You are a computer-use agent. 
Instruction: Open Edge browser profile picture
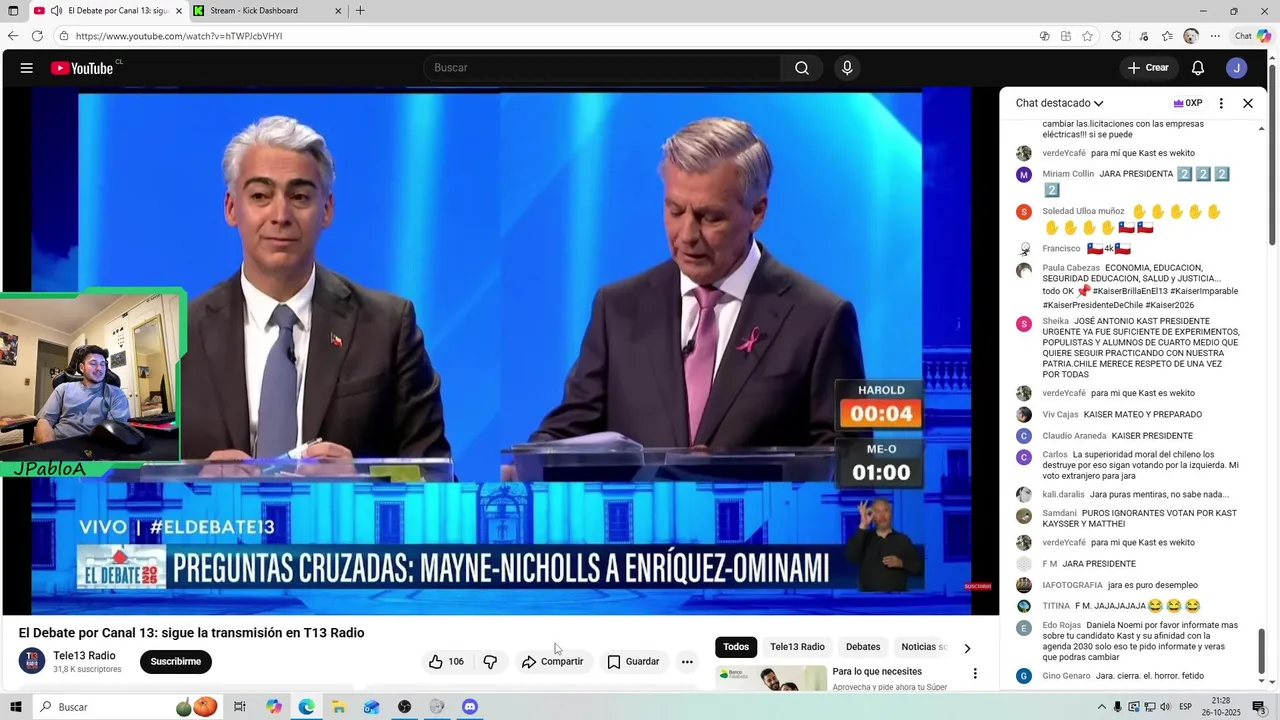pos(1191,36)
